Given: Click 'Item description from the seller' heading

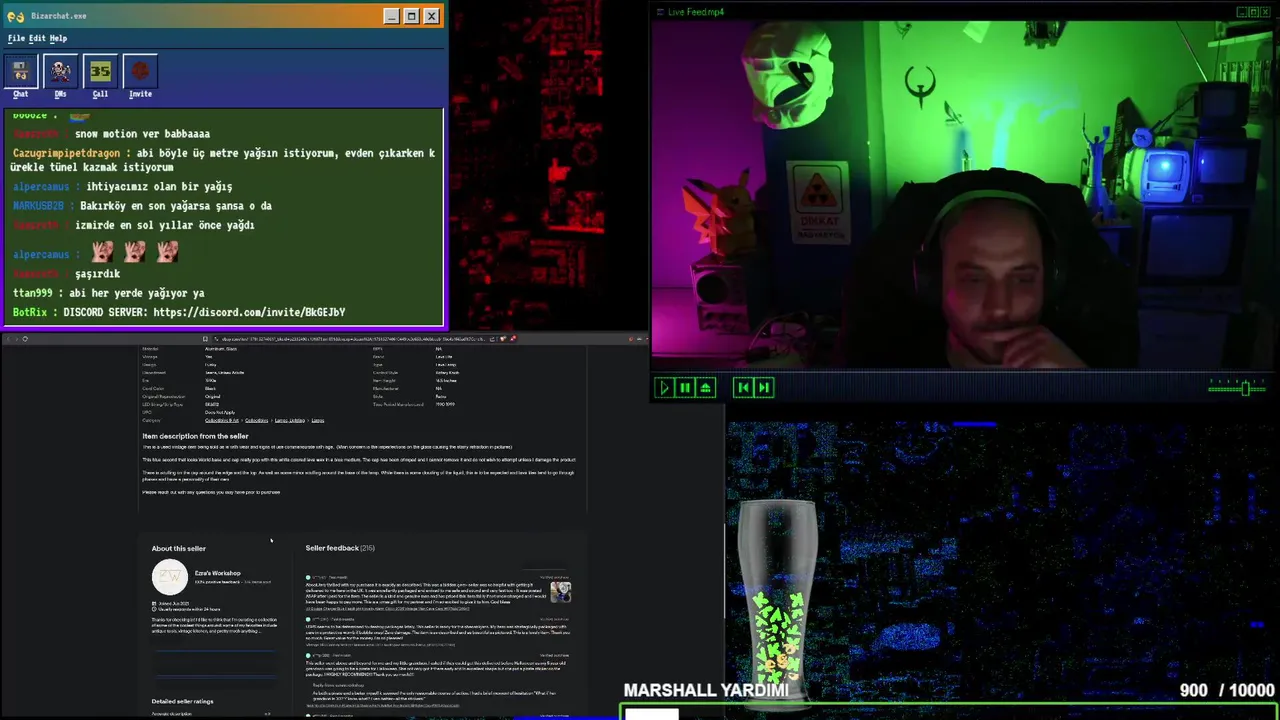Looking at the screenshot, I should click(195, 436).
